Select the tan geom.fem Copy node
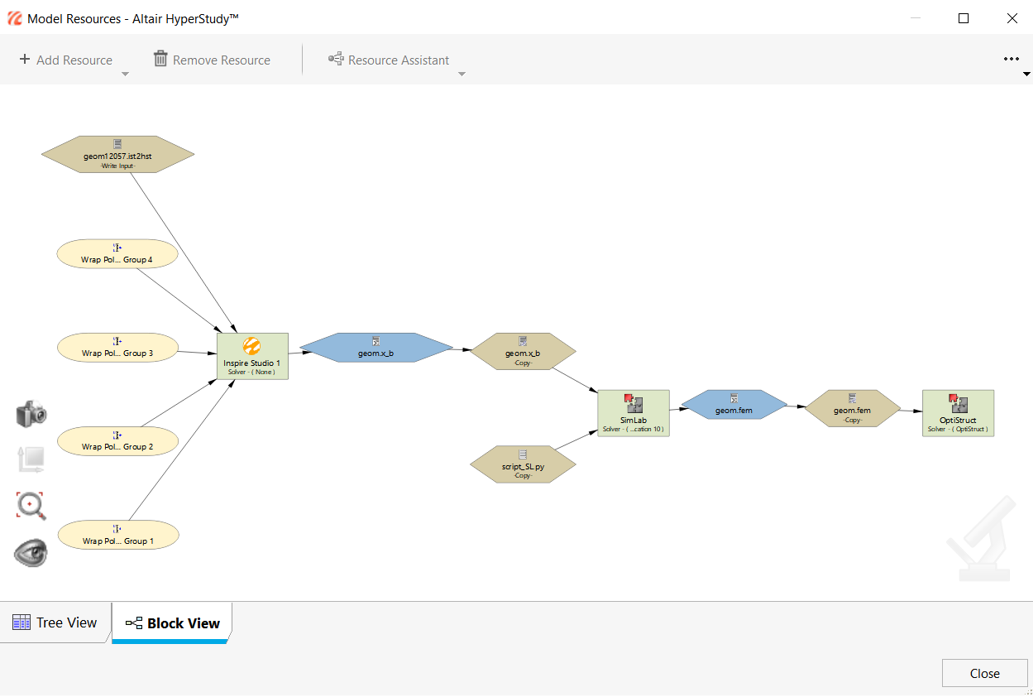 click(852, 409)
